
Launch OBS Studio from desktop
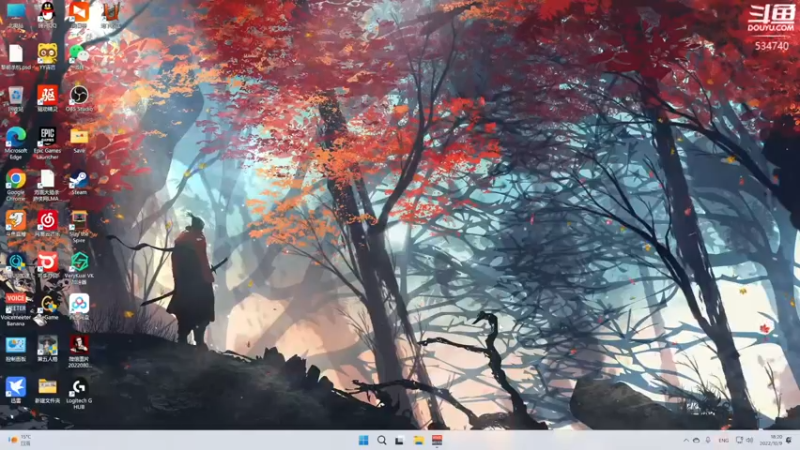(x=79, y=97)
